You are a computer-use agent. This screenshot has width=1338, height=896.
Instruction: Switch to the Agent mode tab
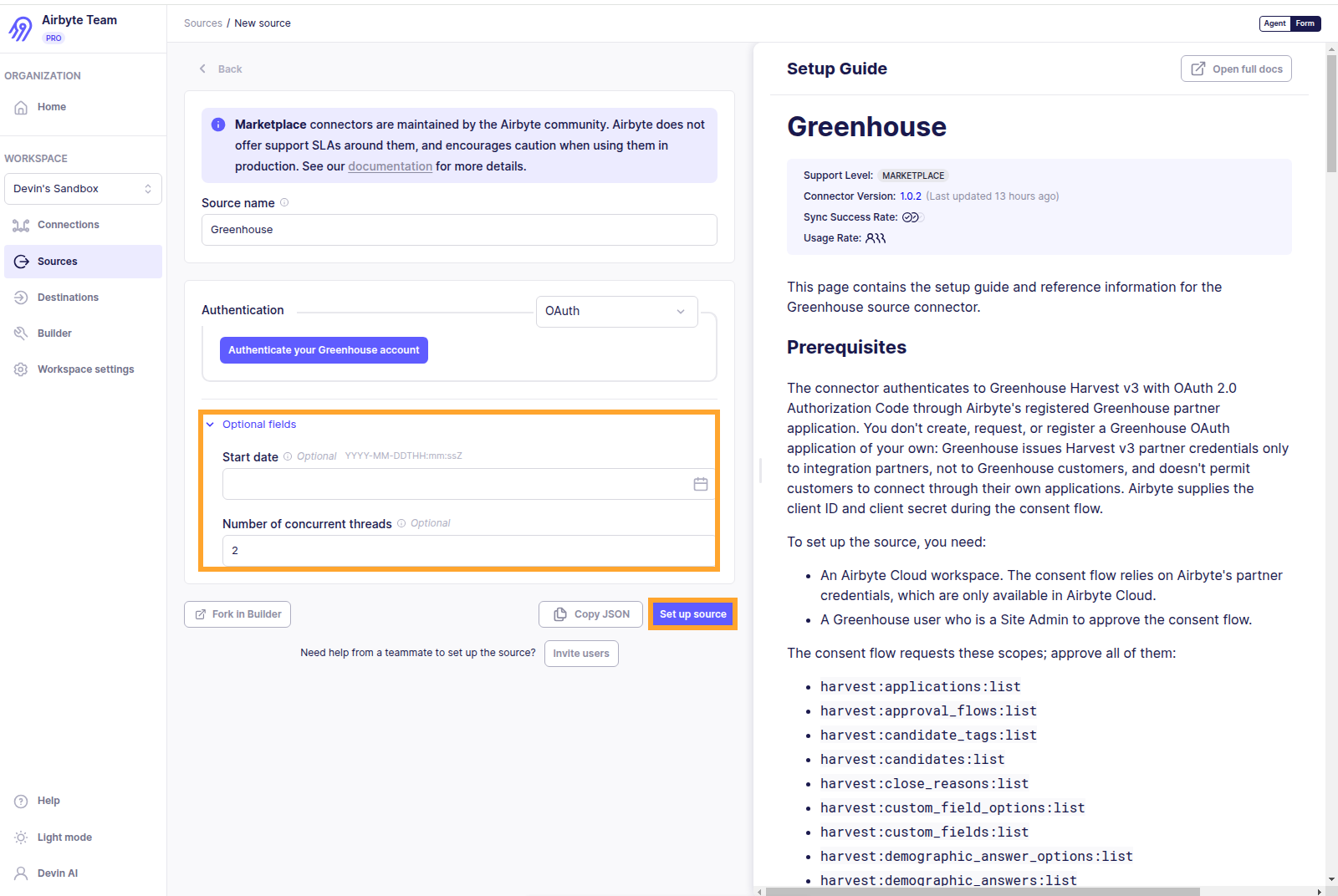coord(1275,23)
